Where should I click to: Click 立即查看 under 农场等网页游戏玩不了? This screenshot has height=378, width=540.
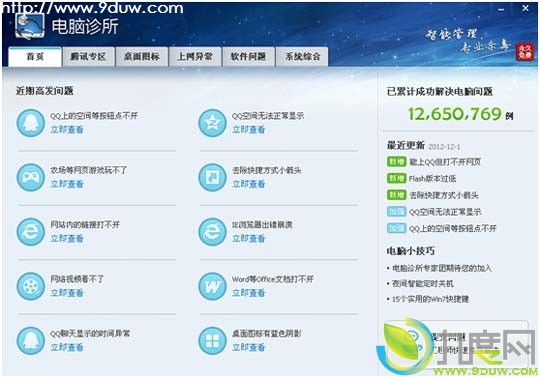pos(67,184)
